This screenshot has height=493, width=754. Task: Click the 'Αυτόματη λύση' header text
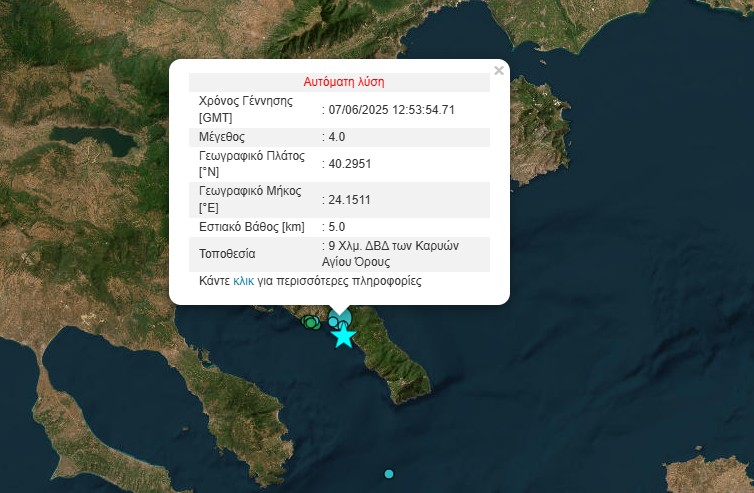pos(344,82)
